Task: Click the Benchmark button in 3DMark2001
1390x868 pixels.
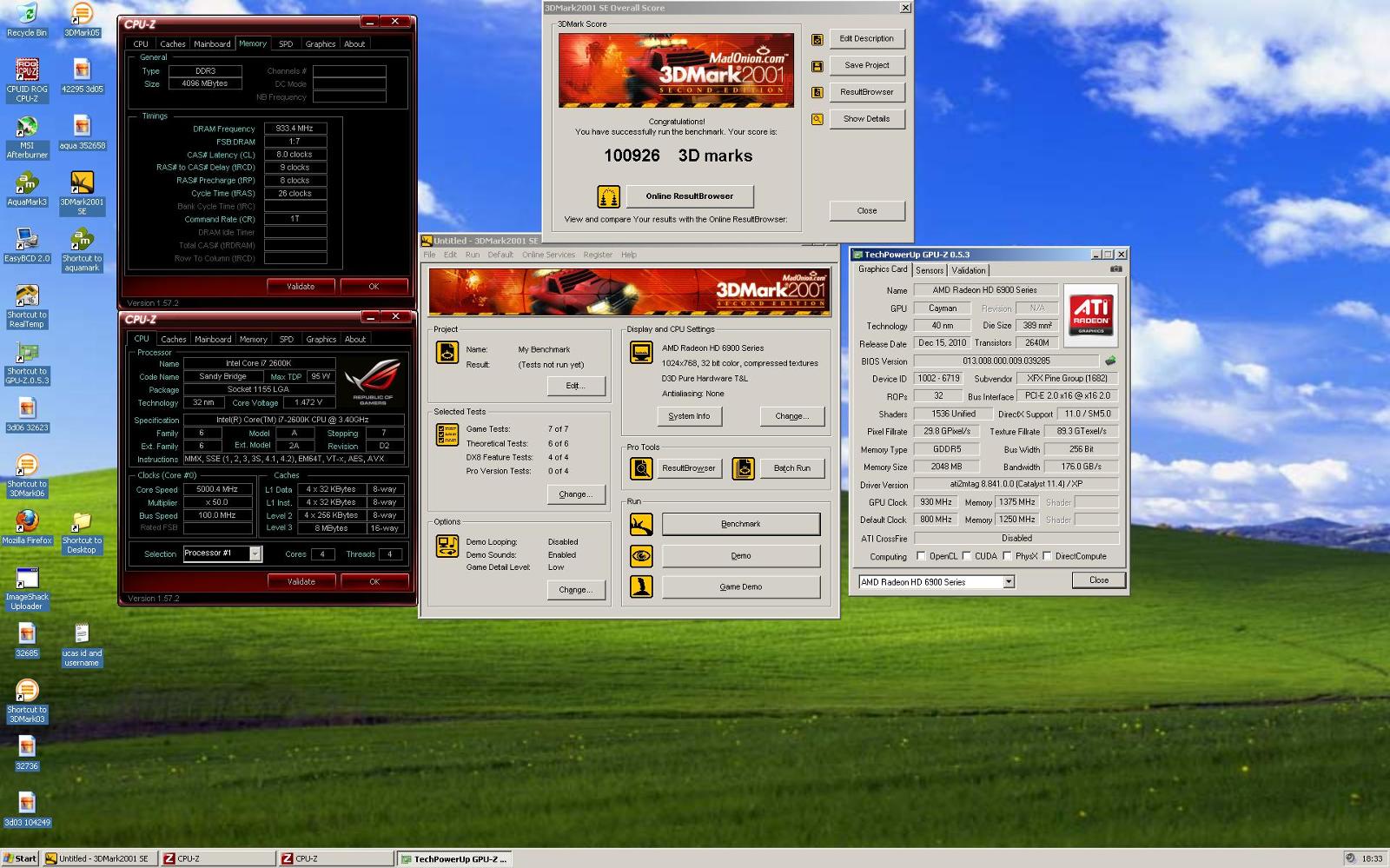Action: pos(741,524)
